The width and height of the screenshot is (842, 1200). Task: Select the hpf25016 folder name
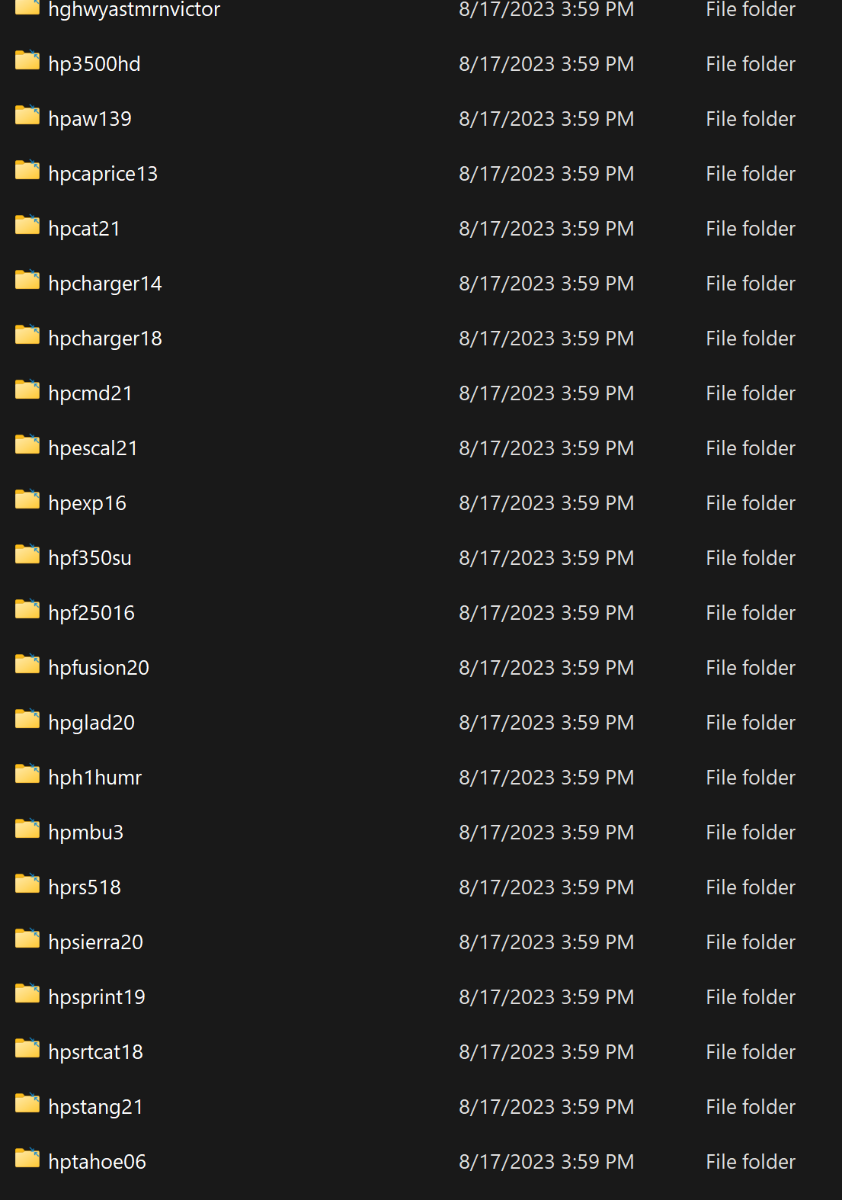click(91, 613)
